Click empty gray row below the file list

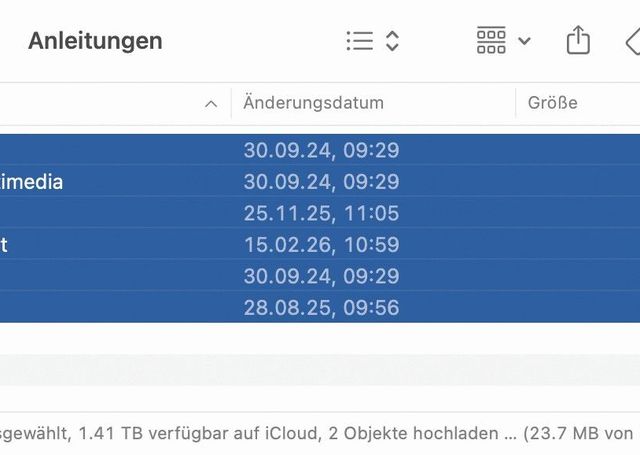320,369
